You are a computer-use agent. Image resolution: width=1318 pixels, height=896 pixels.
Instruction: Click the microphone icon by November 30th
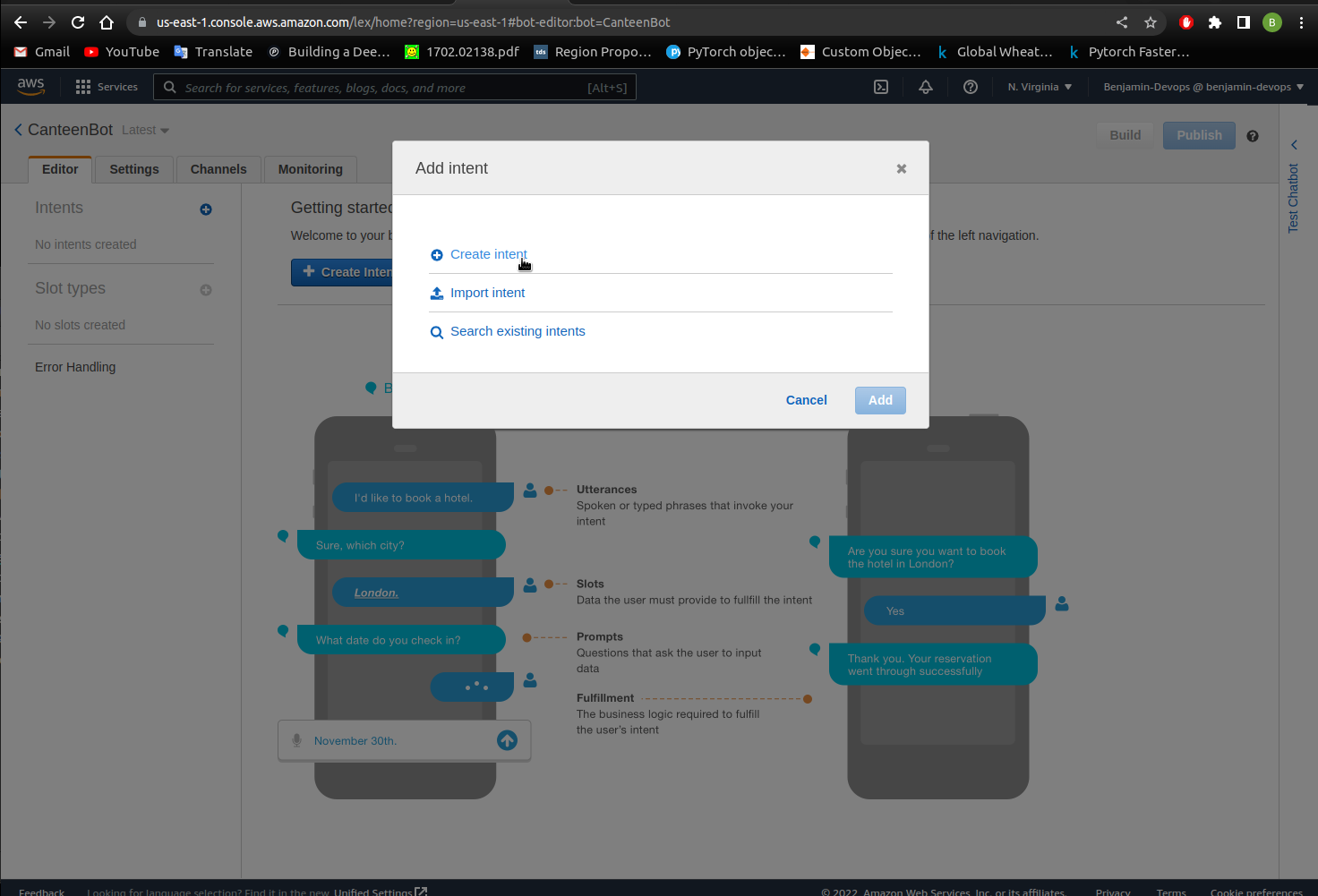(296, 740)
